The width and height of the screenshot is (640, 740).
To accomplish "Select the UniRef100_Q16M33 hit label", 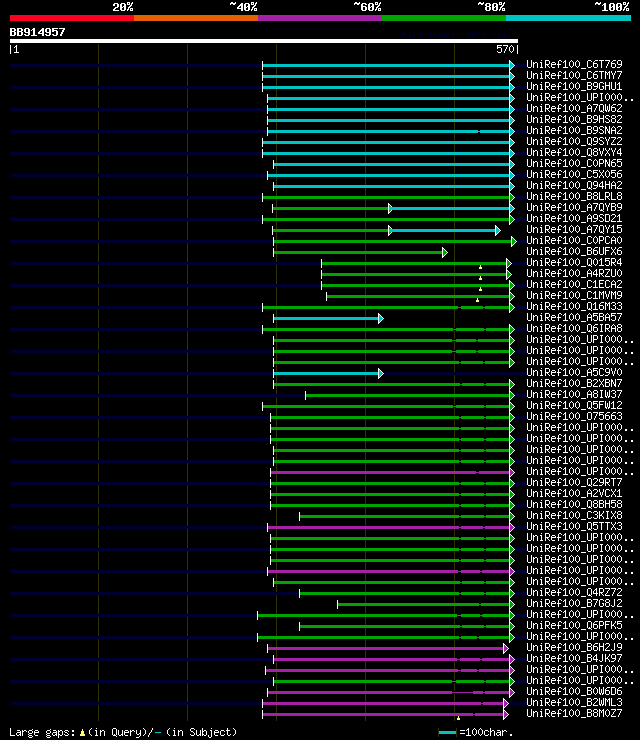I will pos(574,306).
